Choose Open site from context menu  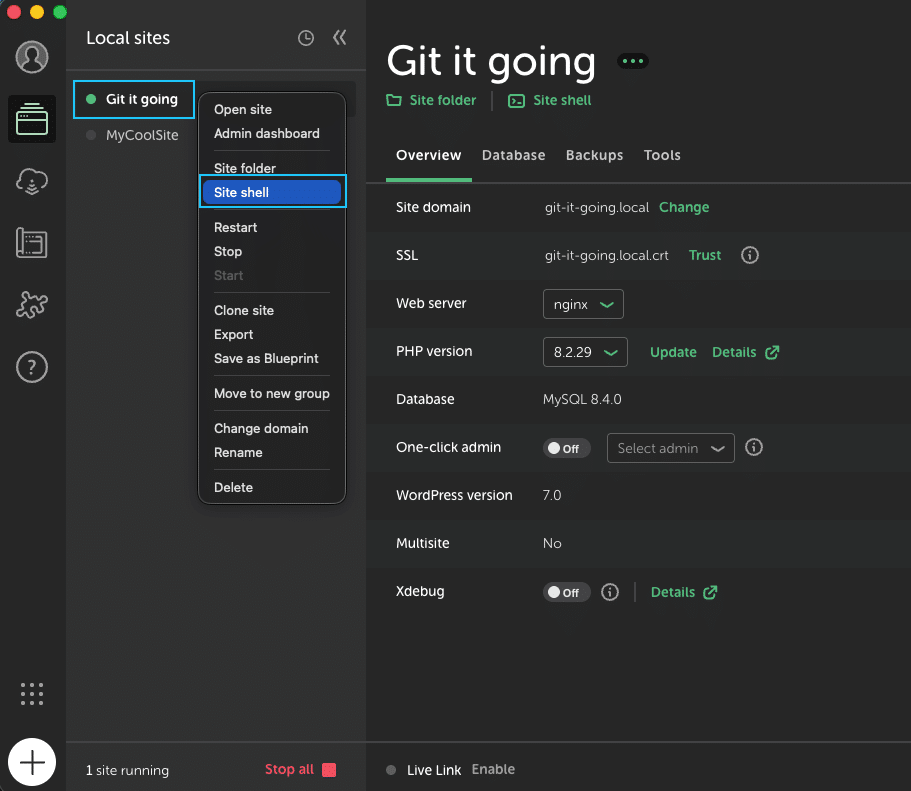(x=243, y=109)
